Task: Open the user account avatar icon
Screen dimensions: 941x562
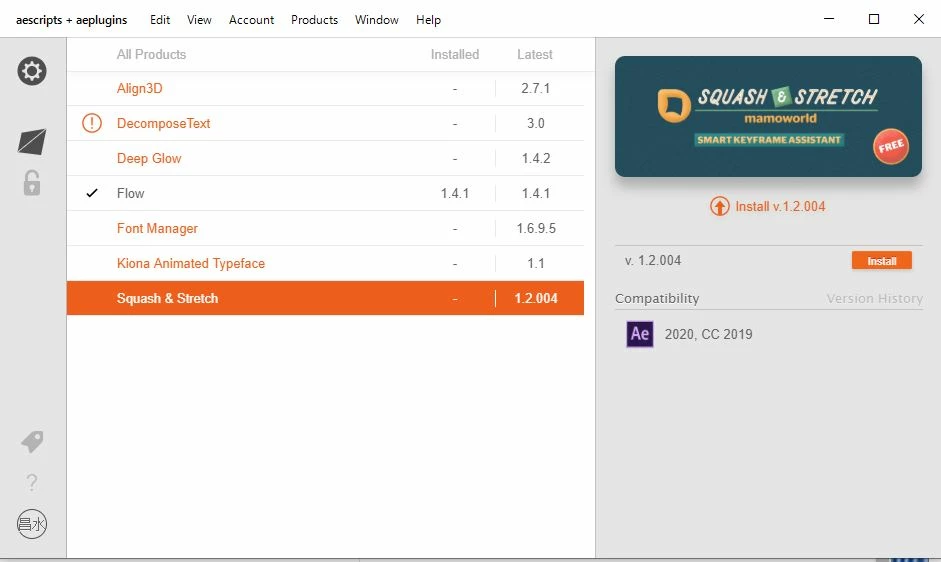Action: click(32, 524)
